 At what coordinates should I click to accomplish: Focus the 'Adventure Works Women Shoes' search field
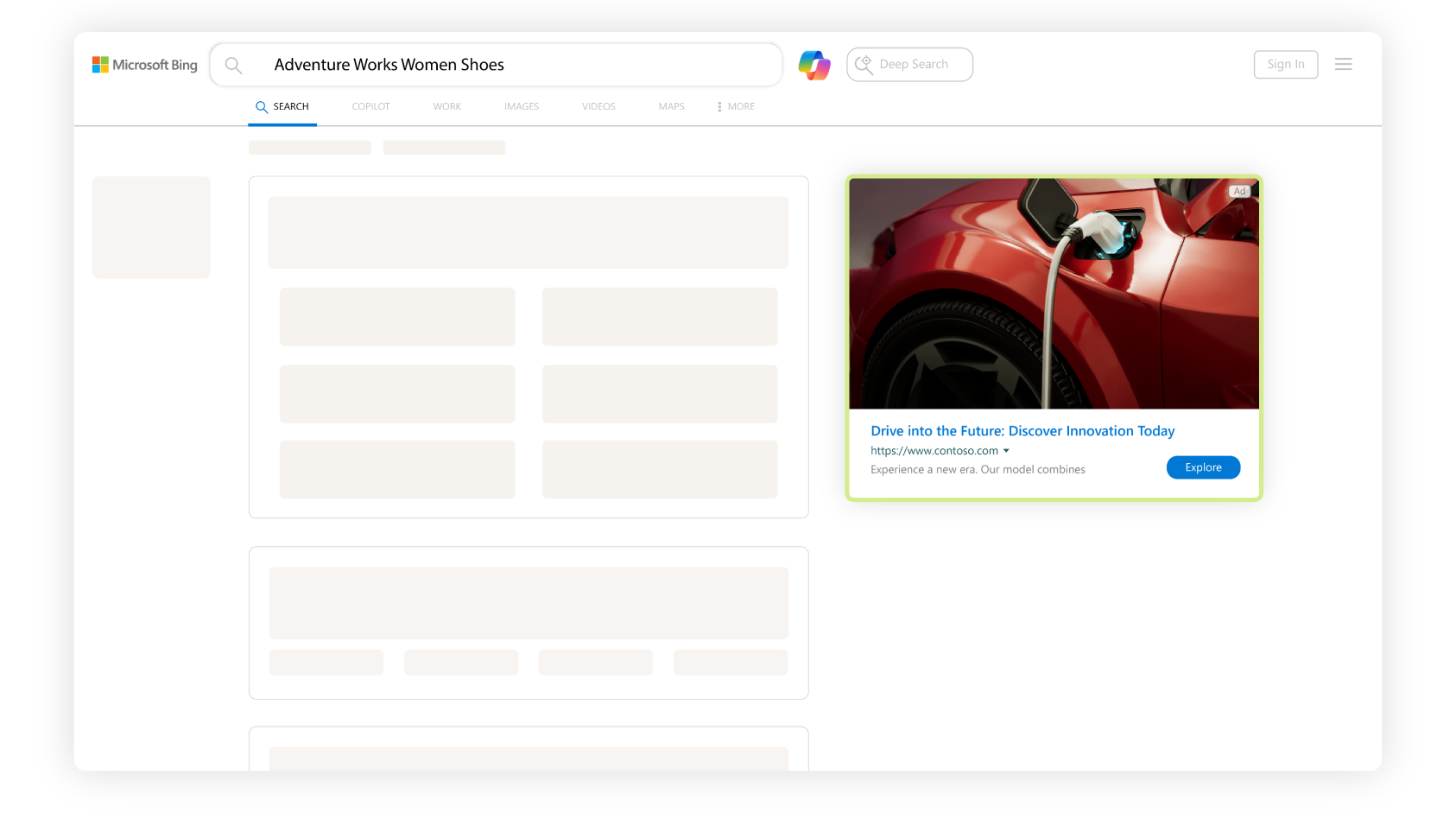pyautogui.click(x=518, y=65)
